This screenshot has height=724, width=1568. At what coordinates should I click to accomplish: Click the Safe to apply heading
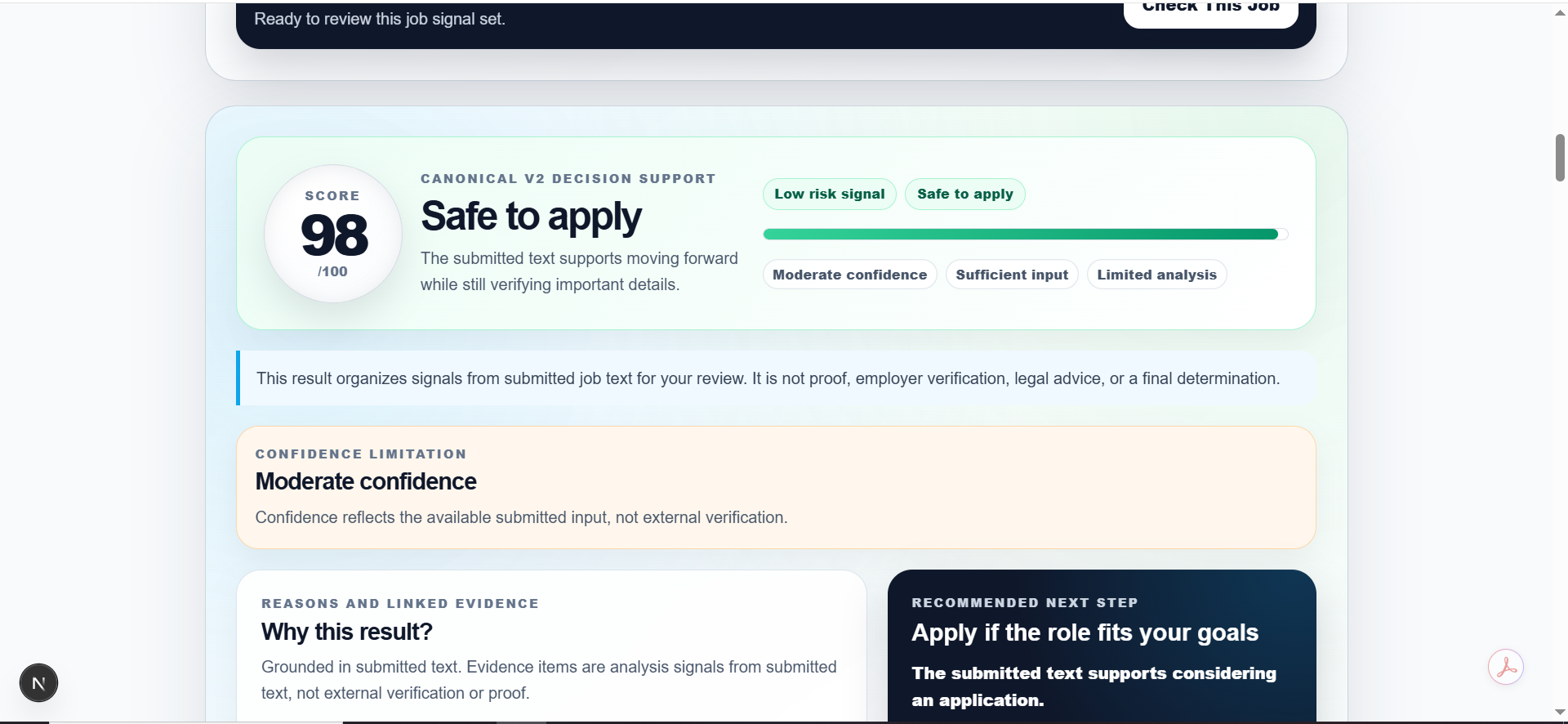[x=531, y=217]
